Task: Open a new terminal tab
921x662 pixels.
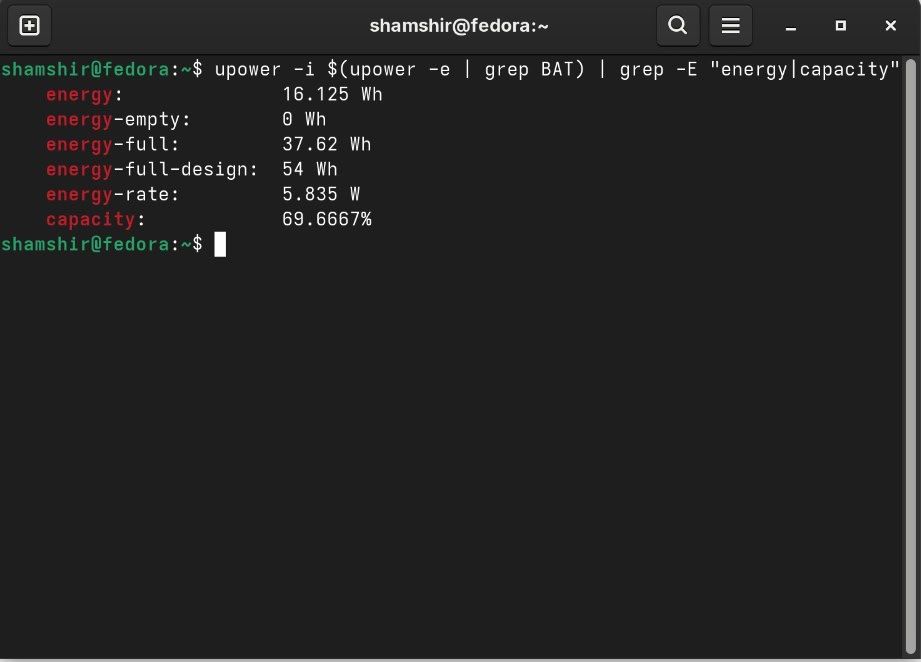Action: 29,25
